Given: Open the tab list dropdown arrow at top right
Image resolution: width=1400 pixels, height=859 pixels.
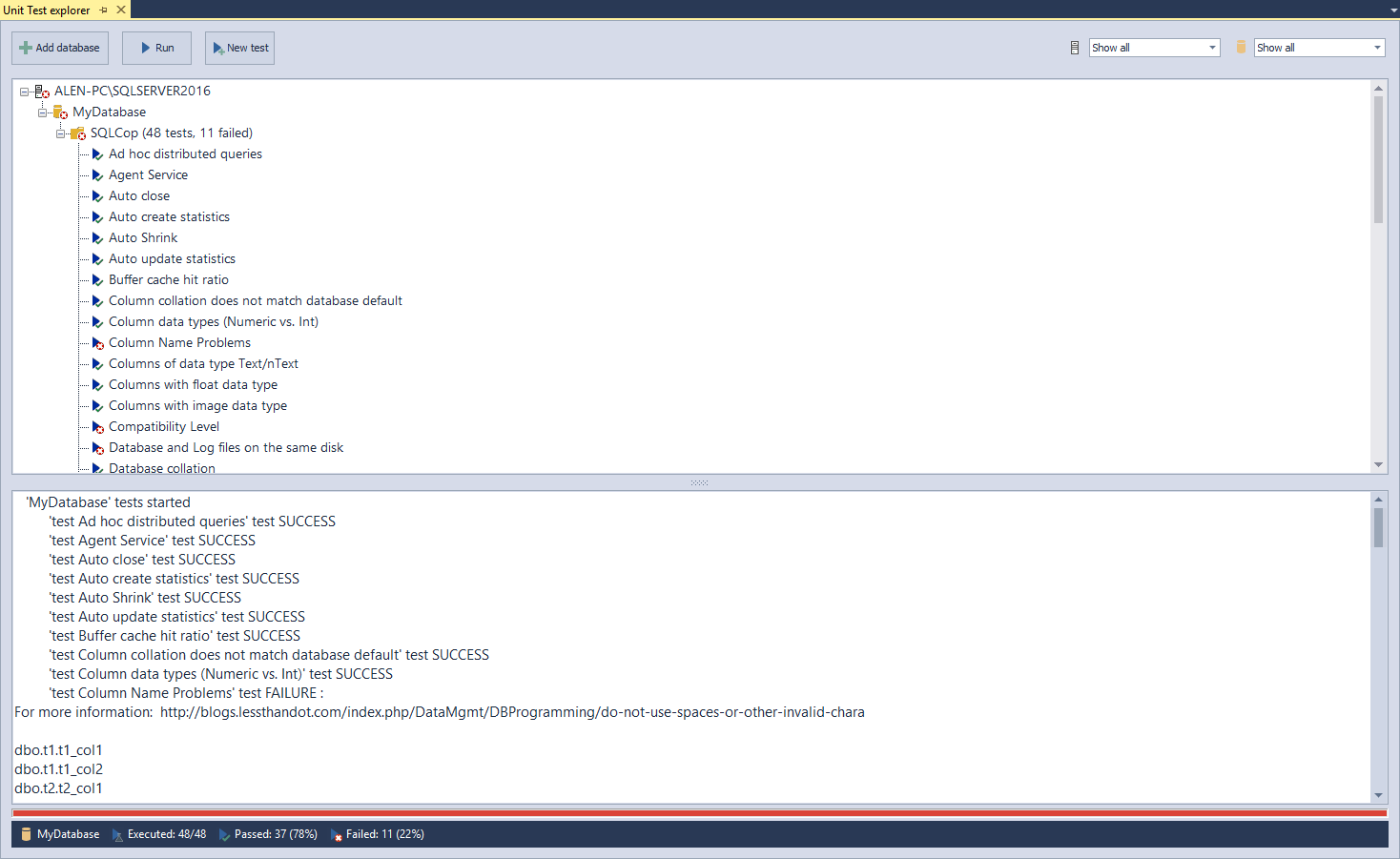Looking at the screenshot, I should click(x=1393, y=10).
